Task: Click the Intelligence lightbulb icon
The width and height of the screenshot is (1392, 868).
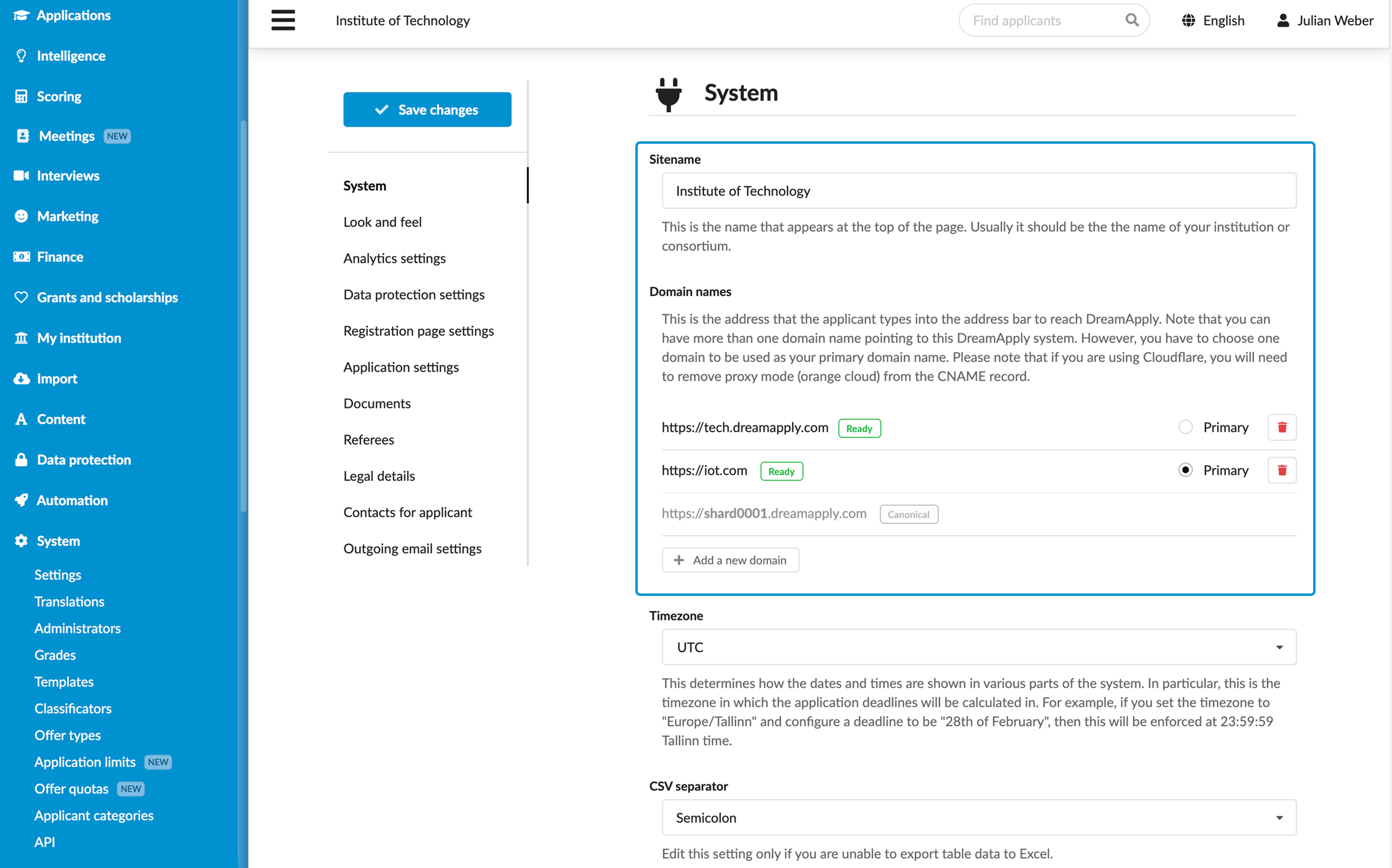Action: click(21, 56)
